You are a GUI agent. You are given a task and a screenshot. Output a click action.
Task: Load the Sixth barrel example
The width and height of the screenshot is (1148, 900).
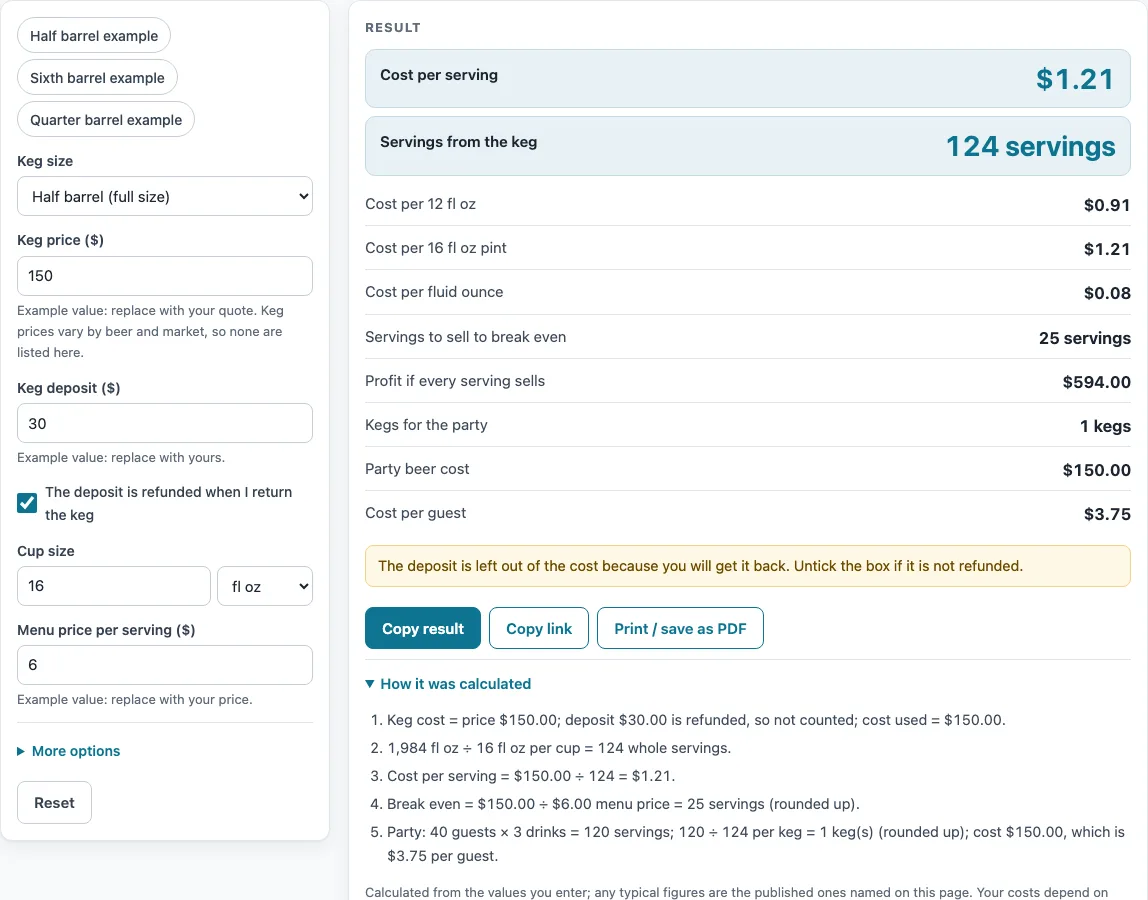coord(97,78)
